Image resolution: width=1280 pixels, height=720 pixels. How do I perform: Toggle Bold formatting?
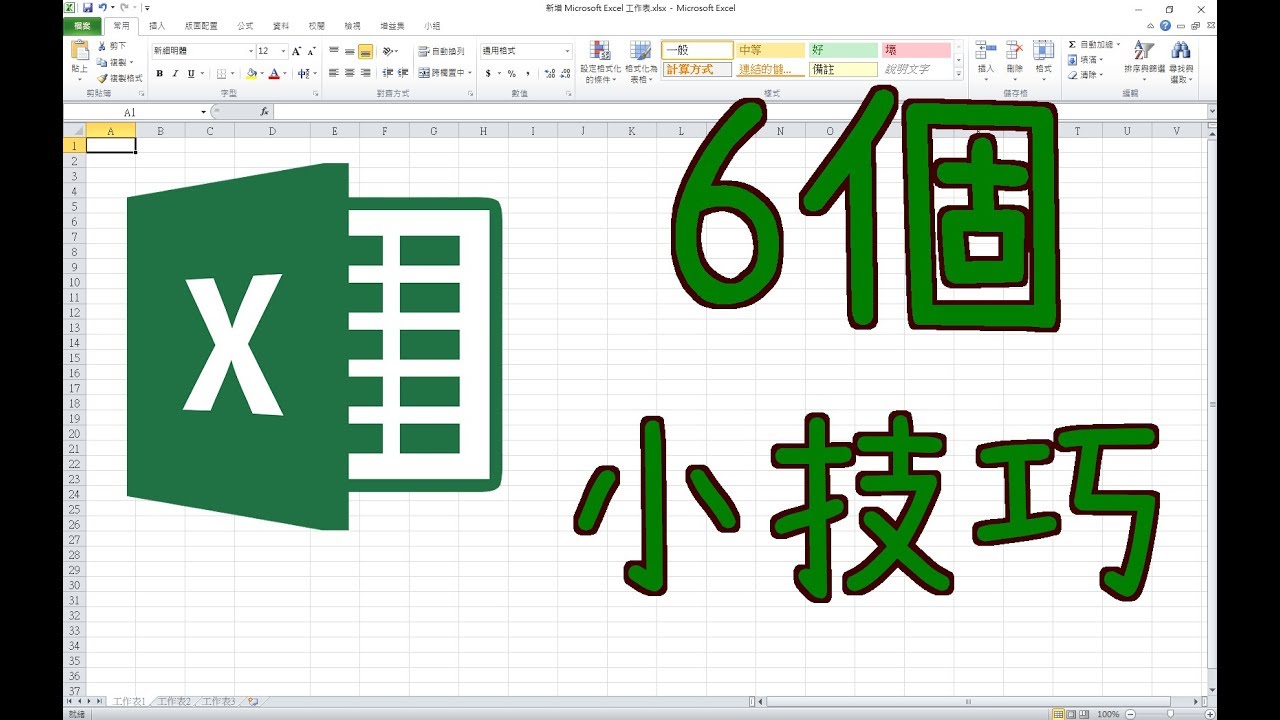(159, 73)
